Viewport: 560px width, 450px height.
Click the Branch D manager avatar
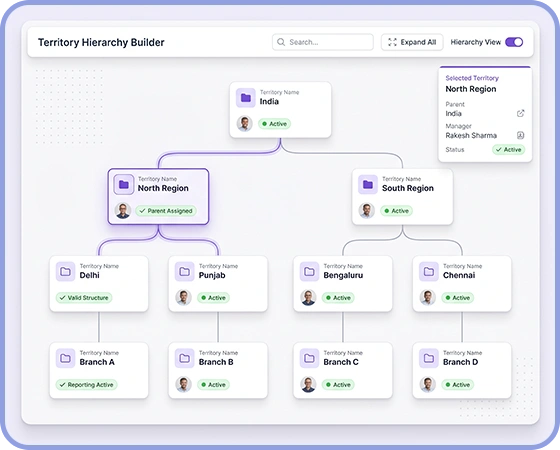[x=428, y=384]
